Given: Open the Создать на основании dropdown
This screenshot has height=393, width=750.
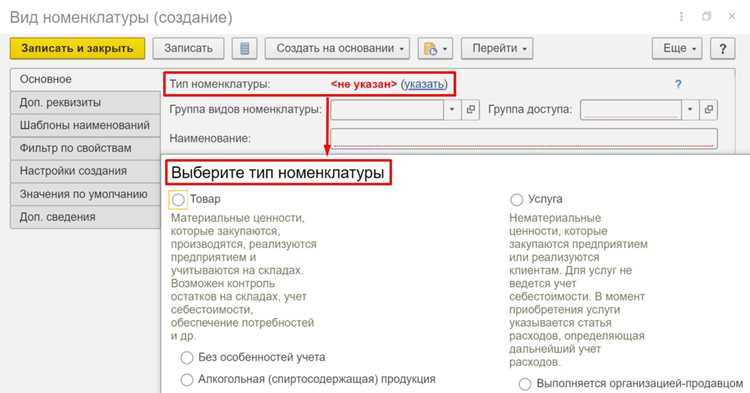Looking at the screenshot, I should point(337,49).
